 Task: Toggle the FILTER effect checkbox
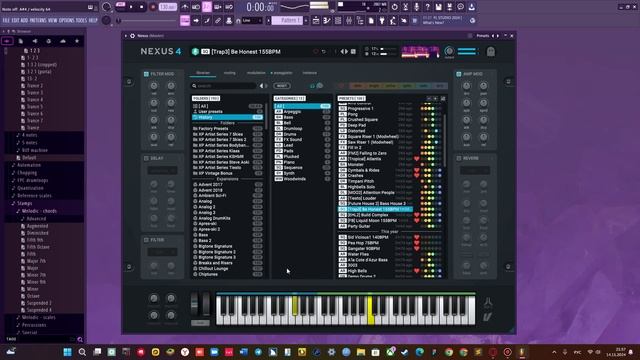(x=146, y=240)
